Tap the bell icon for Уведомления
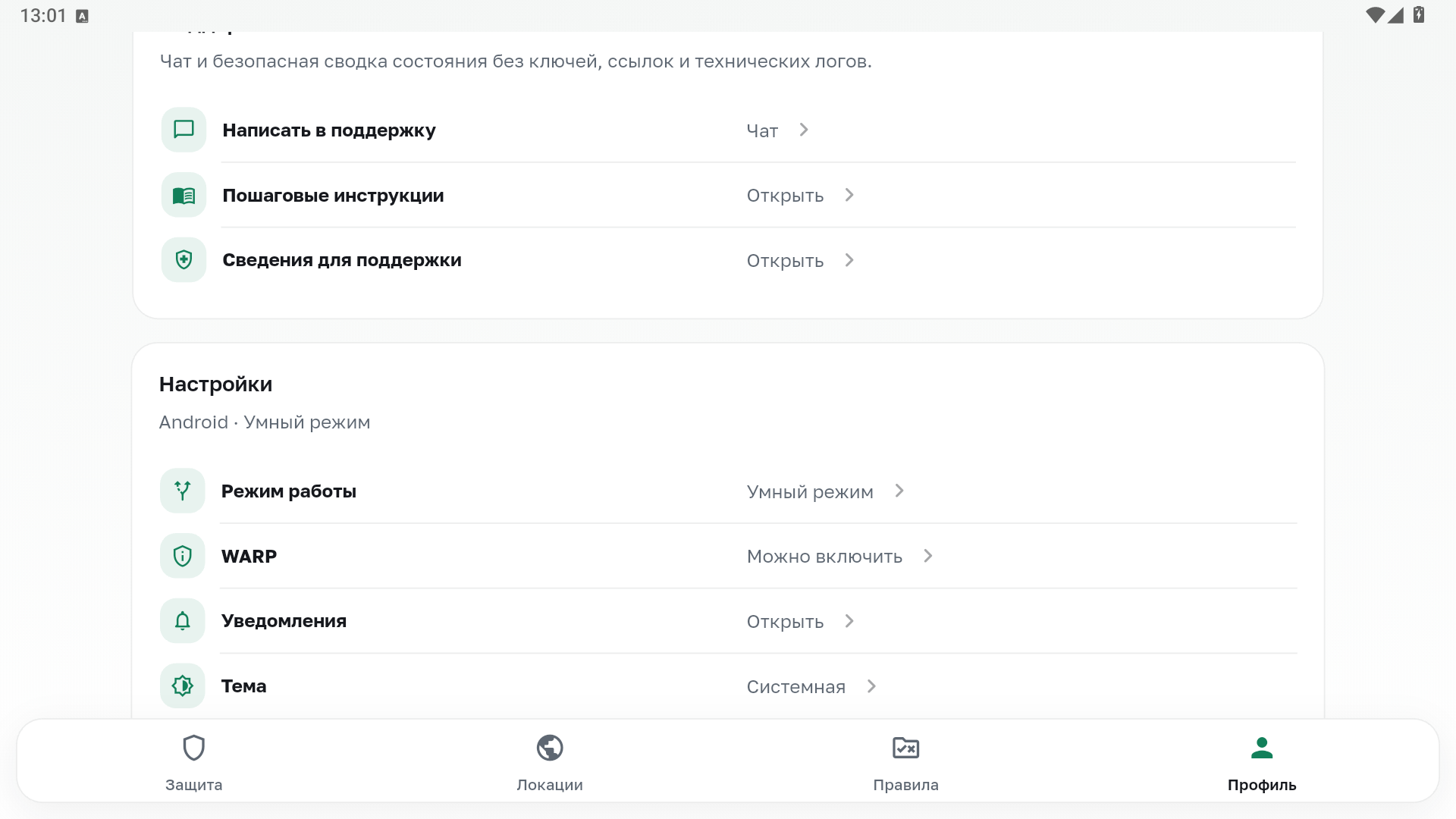 click(x=183, y=621)
